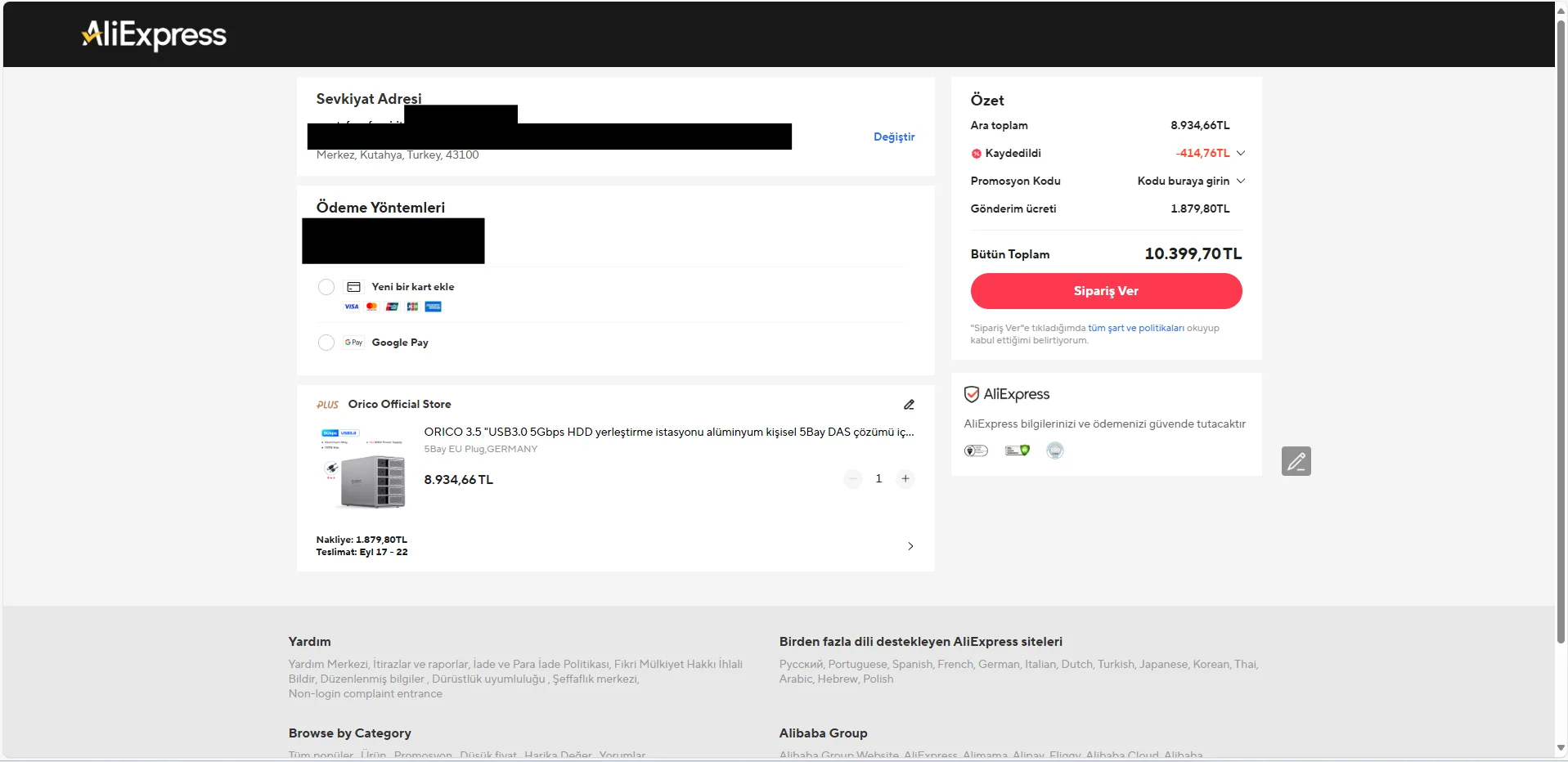Click the Merkez, Kutahya, Turkey, 43100 address line
The width and height of the screenshot is (1568, 762).
pyautogui.click(x=398, y=155)
